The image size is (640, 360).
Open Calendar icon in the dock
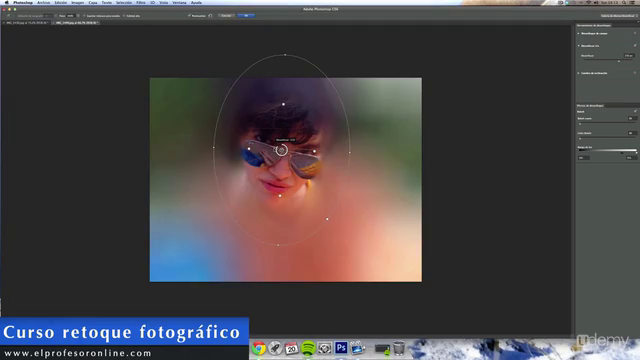pyautogui.click(x=291, y=348)
